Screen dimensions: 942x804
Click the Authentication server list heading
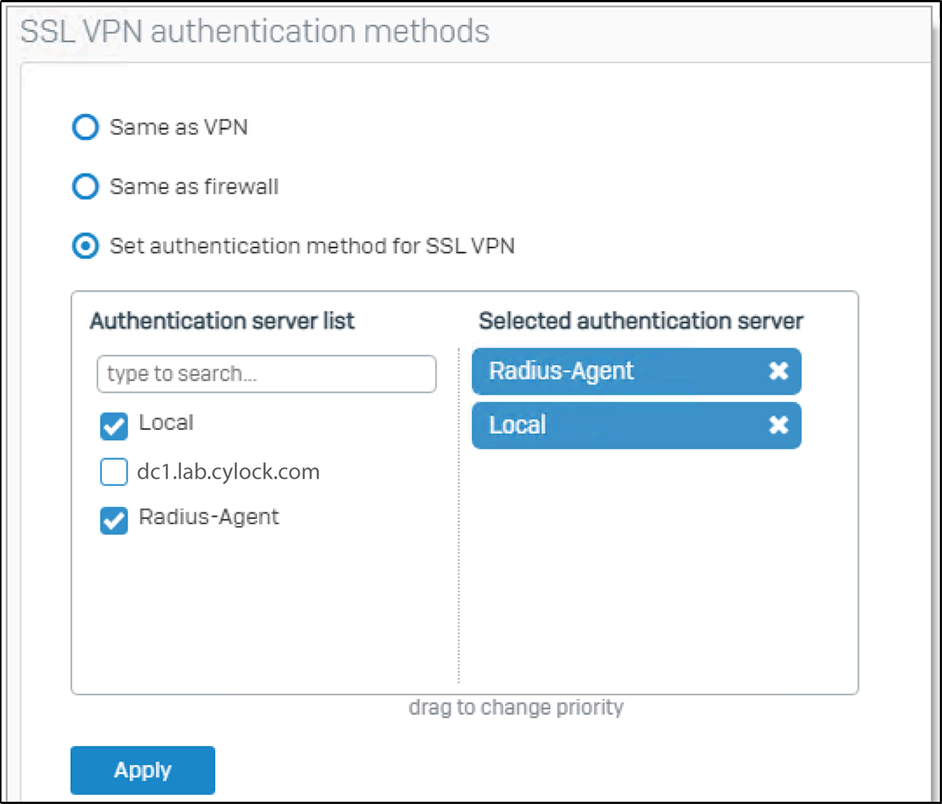[222, 321]
